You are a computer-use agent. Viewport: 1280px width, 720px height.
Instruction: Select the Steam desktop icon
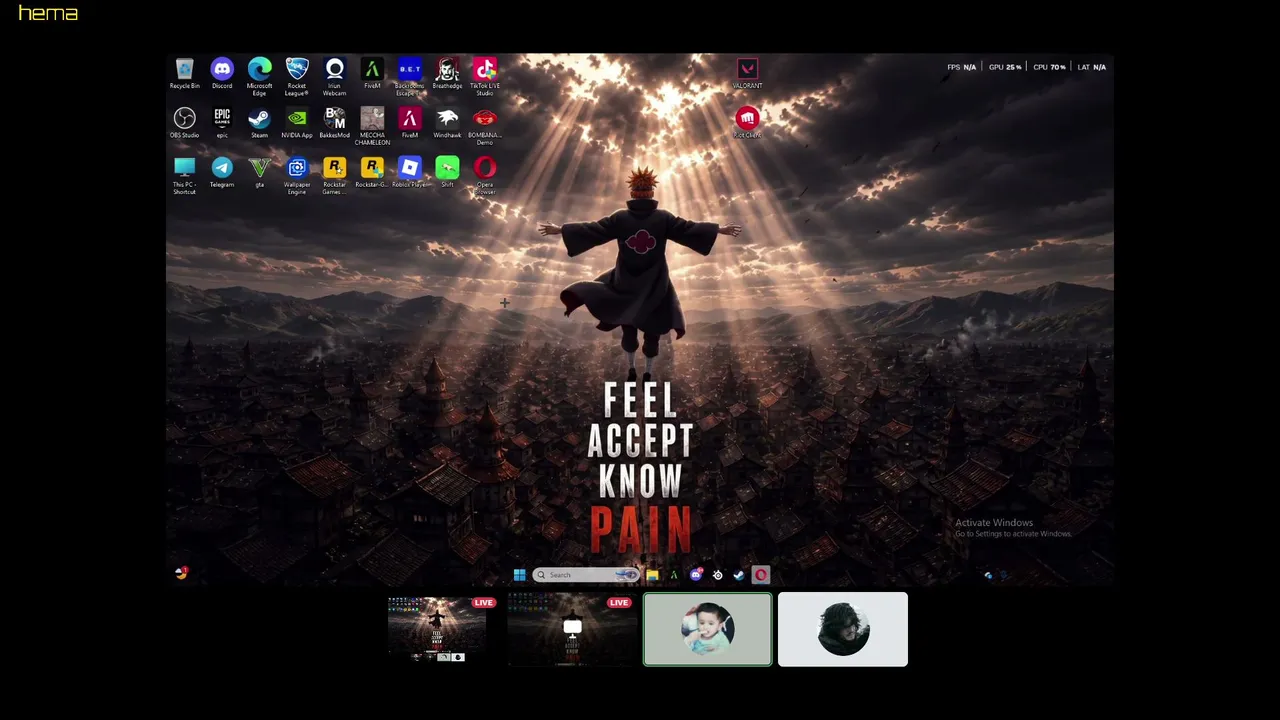[259, 123]
